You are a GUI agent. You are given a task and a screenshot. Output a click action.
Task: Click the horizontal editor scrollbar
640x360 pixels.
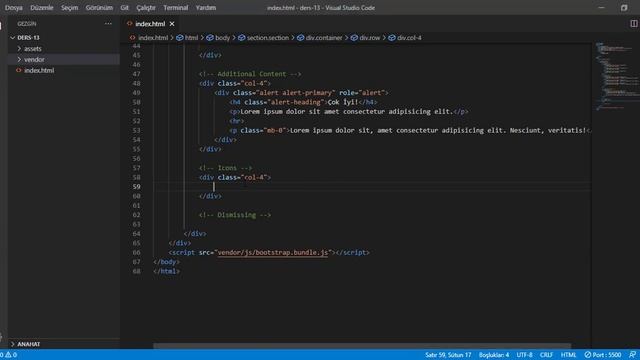pyautogui.click(x=362, y=346)
